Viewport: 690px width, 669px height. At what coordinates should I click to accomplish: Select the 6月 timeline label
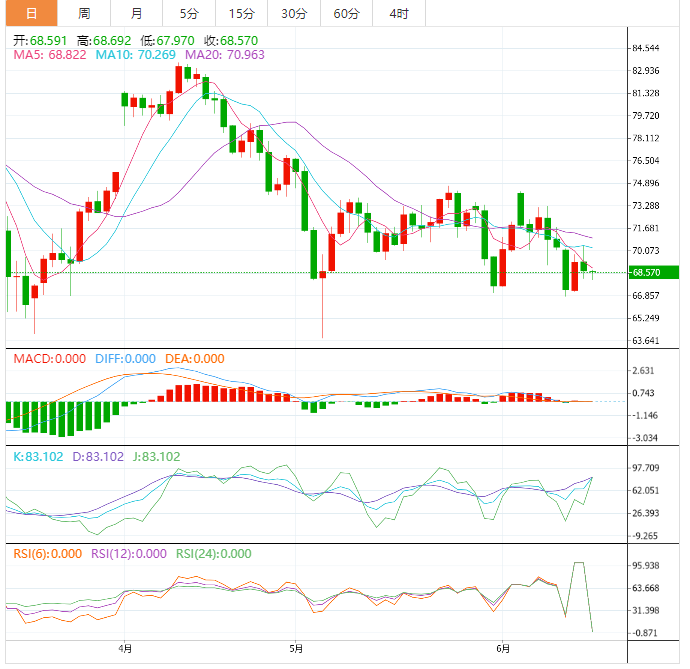[x=503, y=649]
